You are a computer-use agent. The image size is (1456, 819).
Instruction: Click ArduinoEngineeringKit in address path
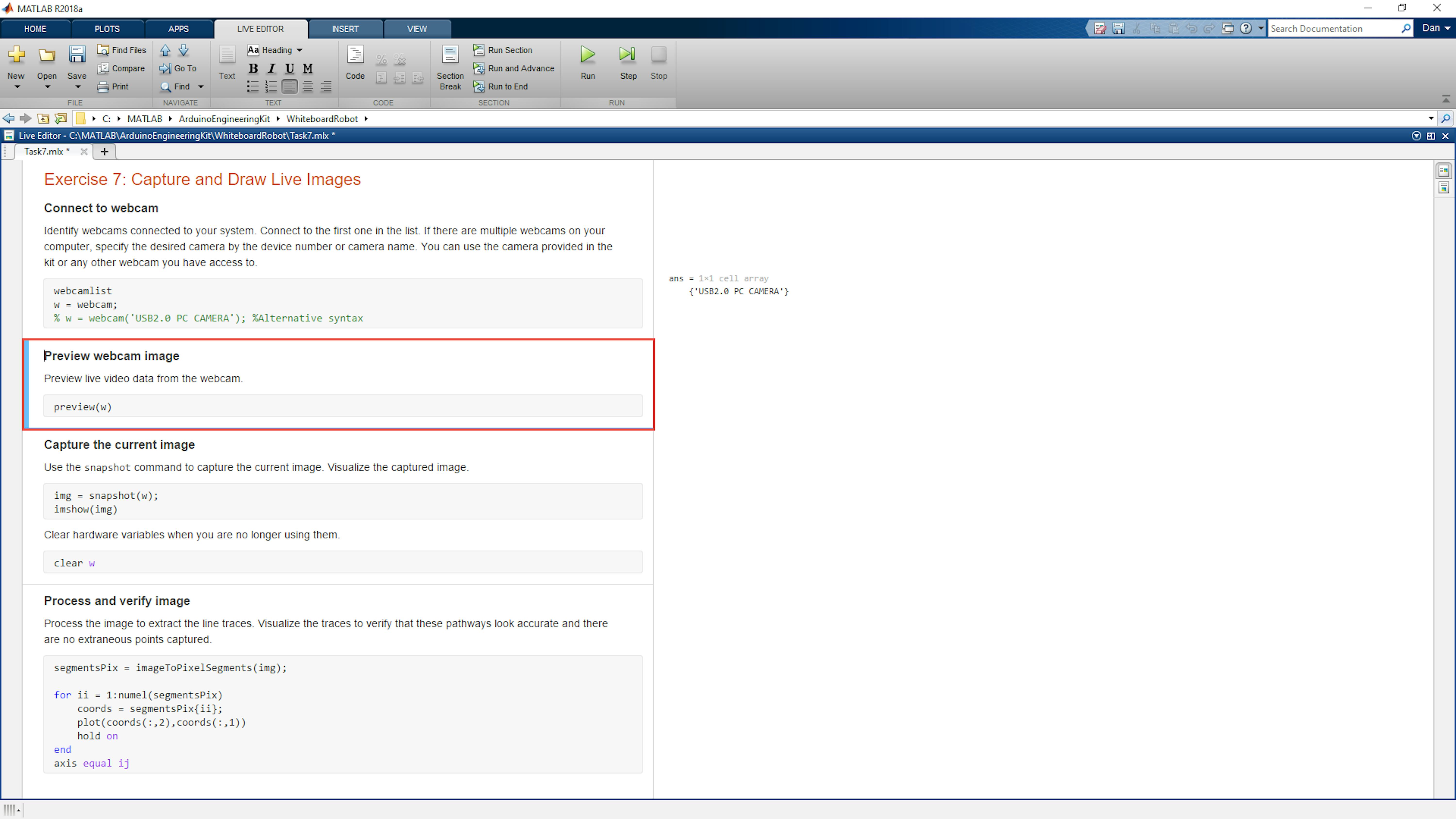(x=224, y=119)
